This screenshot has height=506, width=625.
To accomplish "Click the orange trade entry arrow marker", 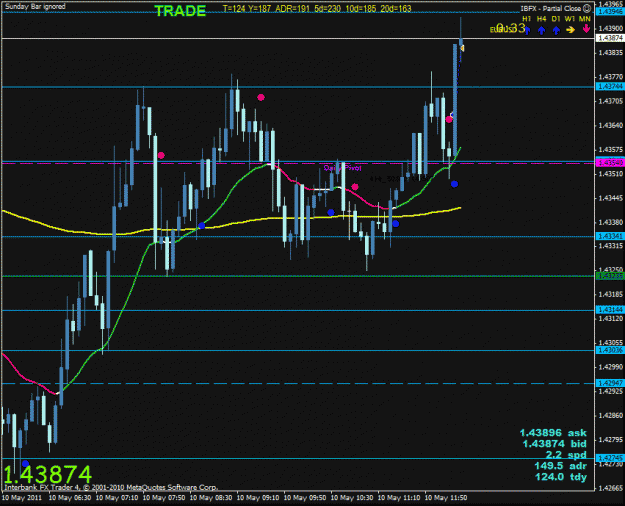I will pos(462,48).
